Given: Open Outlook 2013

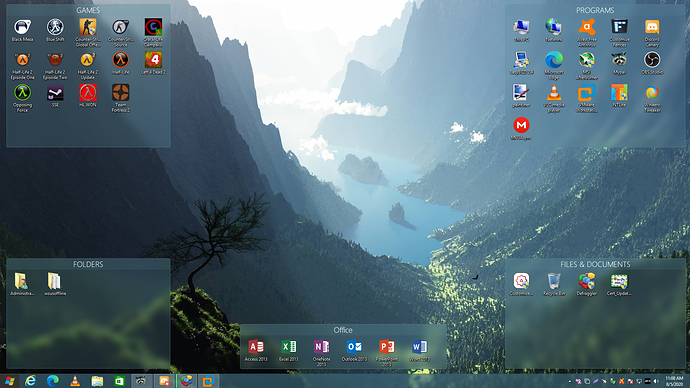Looking at the screenshot, I should 354,350.
